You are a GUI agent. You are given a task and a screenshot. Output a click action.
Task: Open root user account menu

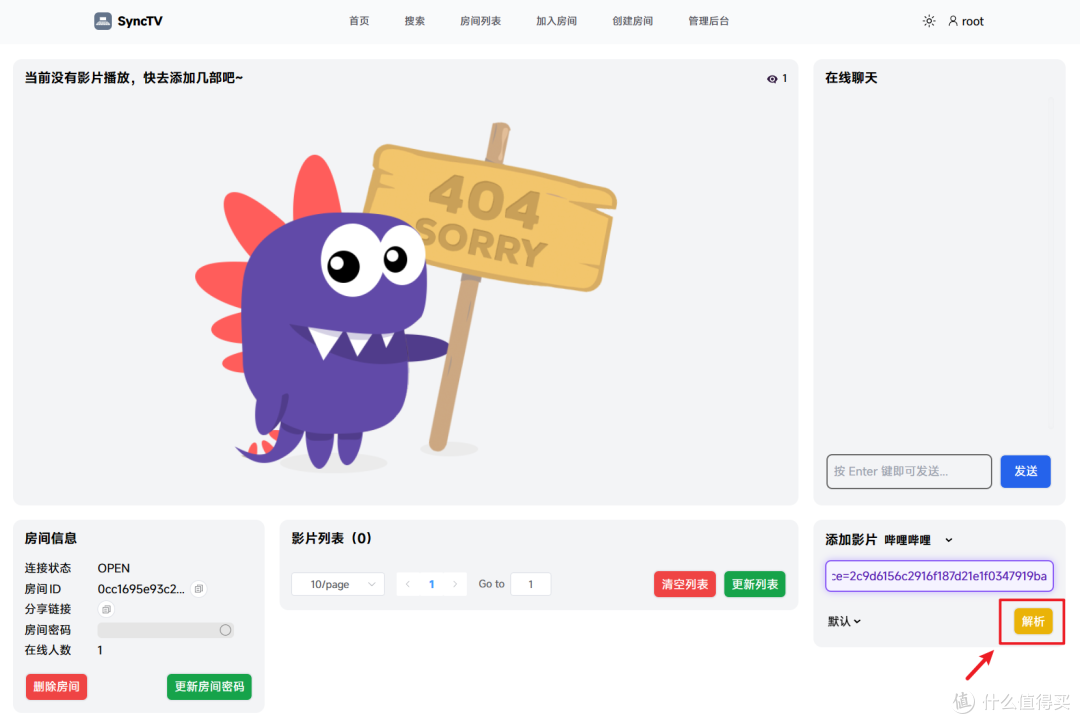click(965, 20)
